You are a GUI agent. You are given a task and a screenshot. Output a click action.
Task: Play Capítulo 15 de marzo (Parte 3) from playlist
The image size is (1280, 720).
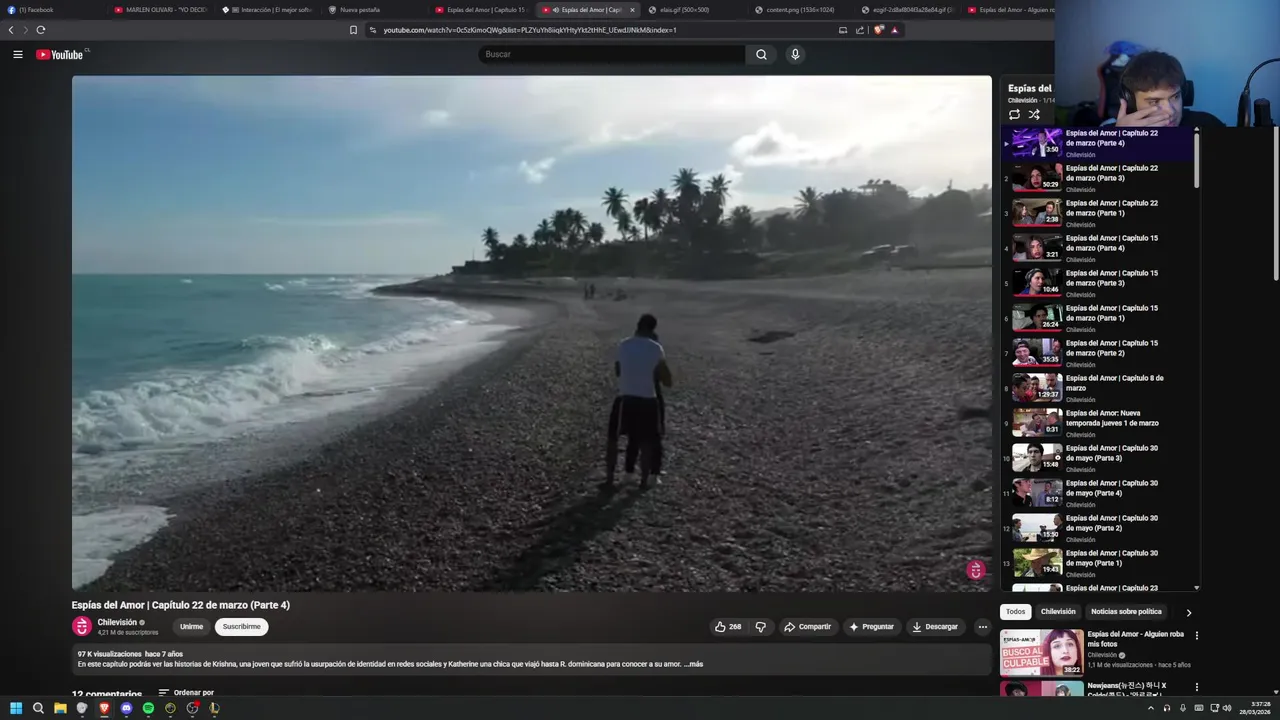(x=1100, y=283)
